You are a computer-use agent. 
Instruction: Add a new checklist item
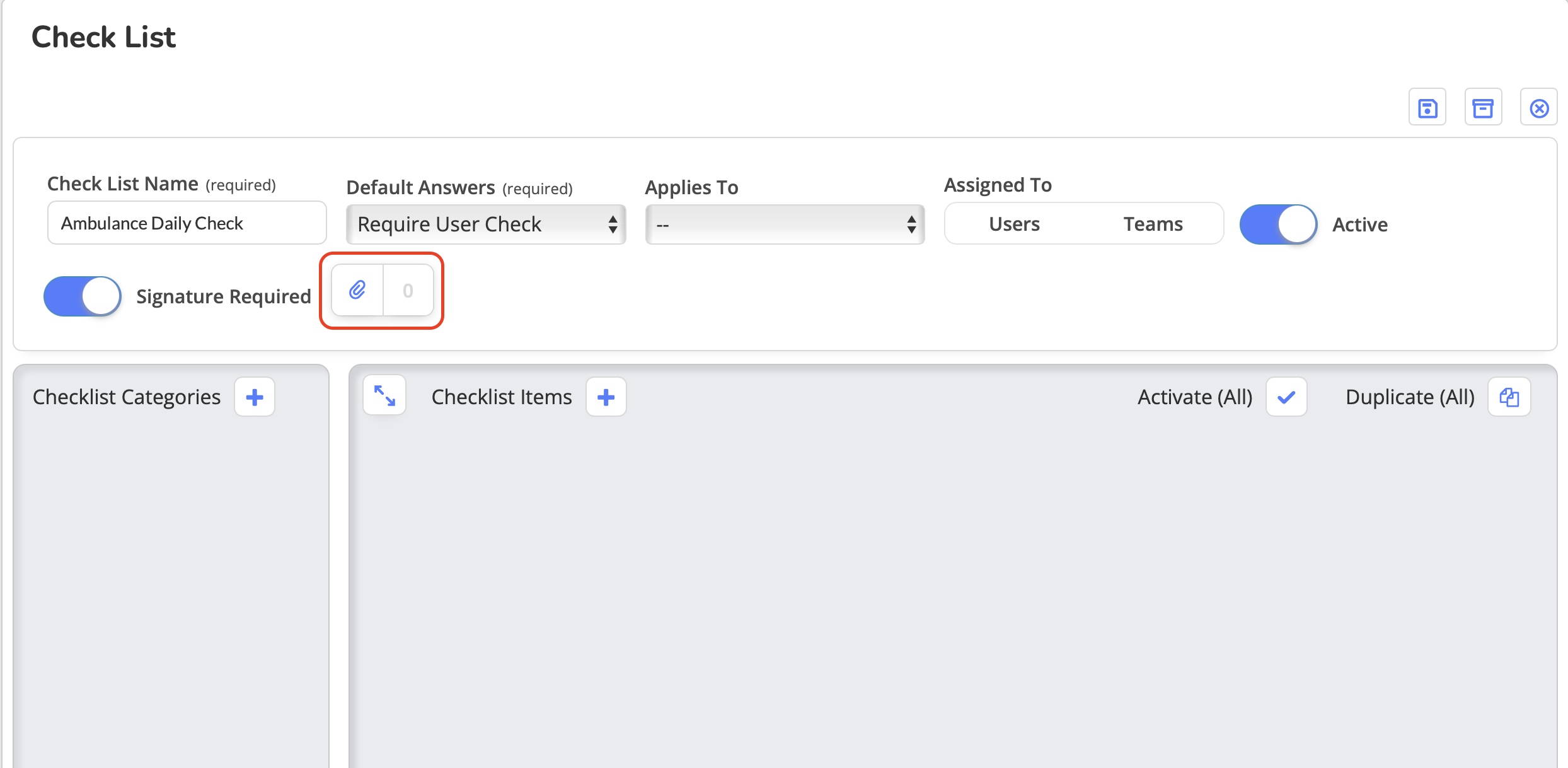(x=606, y=397)
